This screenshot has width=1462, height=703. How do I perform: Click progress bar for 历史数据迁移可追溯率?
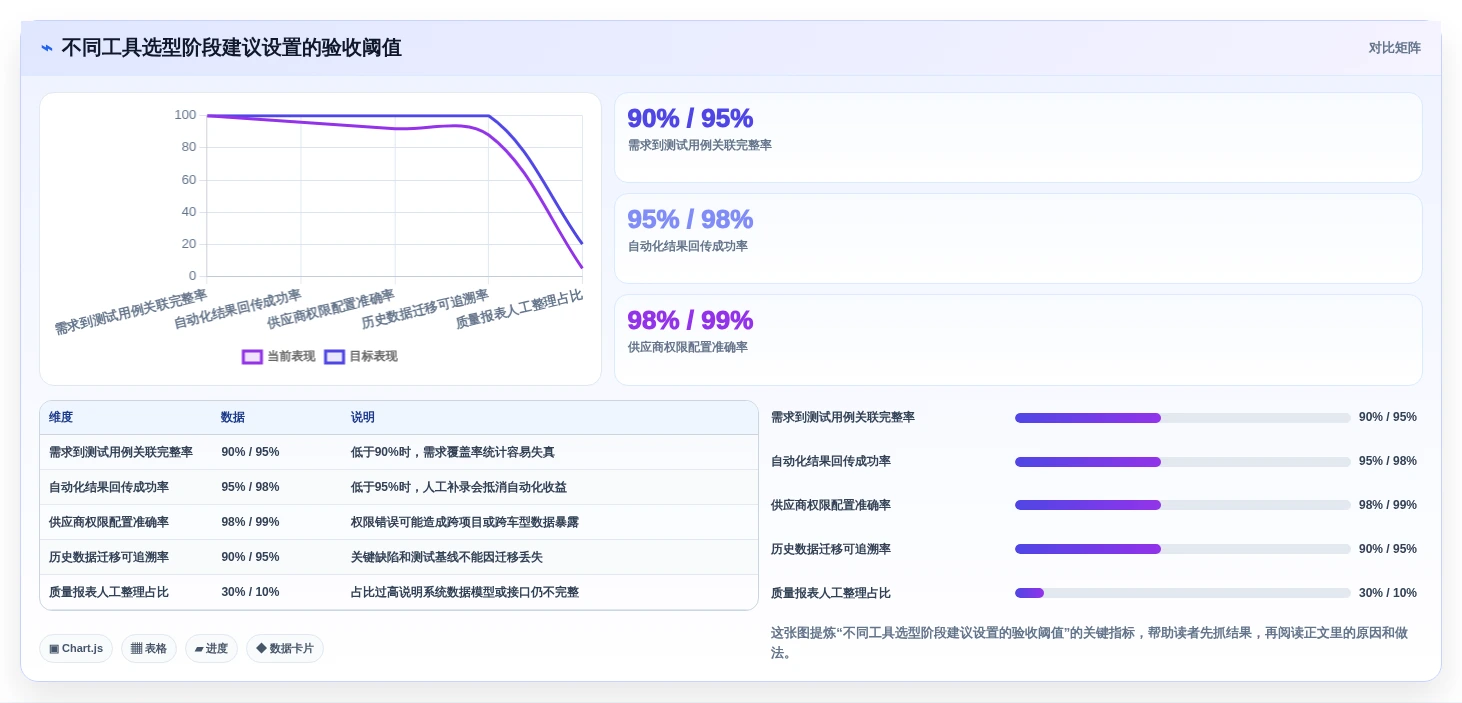1183,549
